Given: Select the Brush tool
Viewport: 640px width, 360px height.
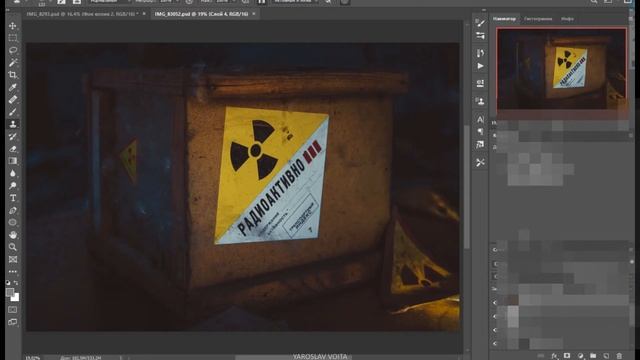Looking at the screenshot, I should [13, 111].
